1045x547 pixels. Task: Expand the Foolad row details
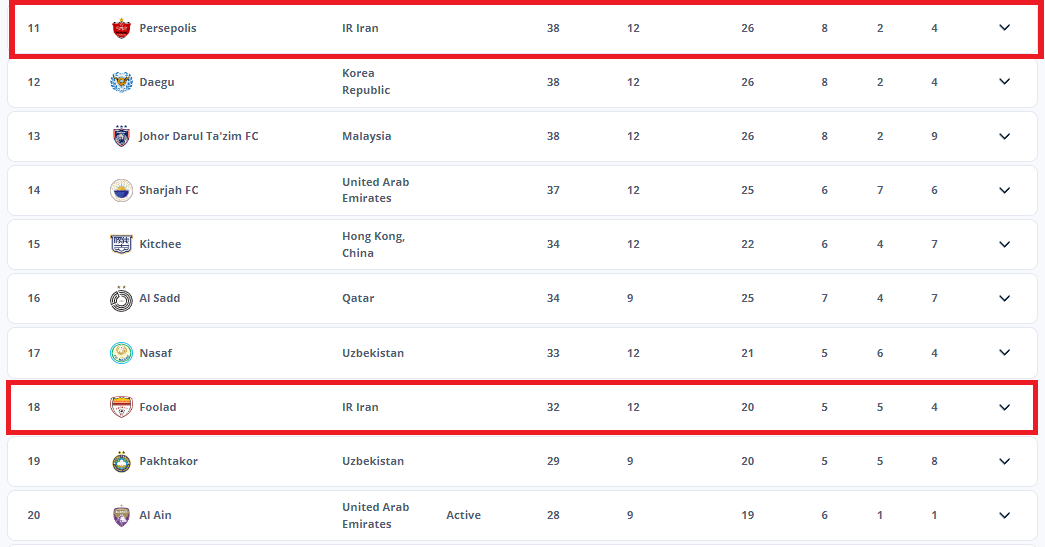[1004, 407]
